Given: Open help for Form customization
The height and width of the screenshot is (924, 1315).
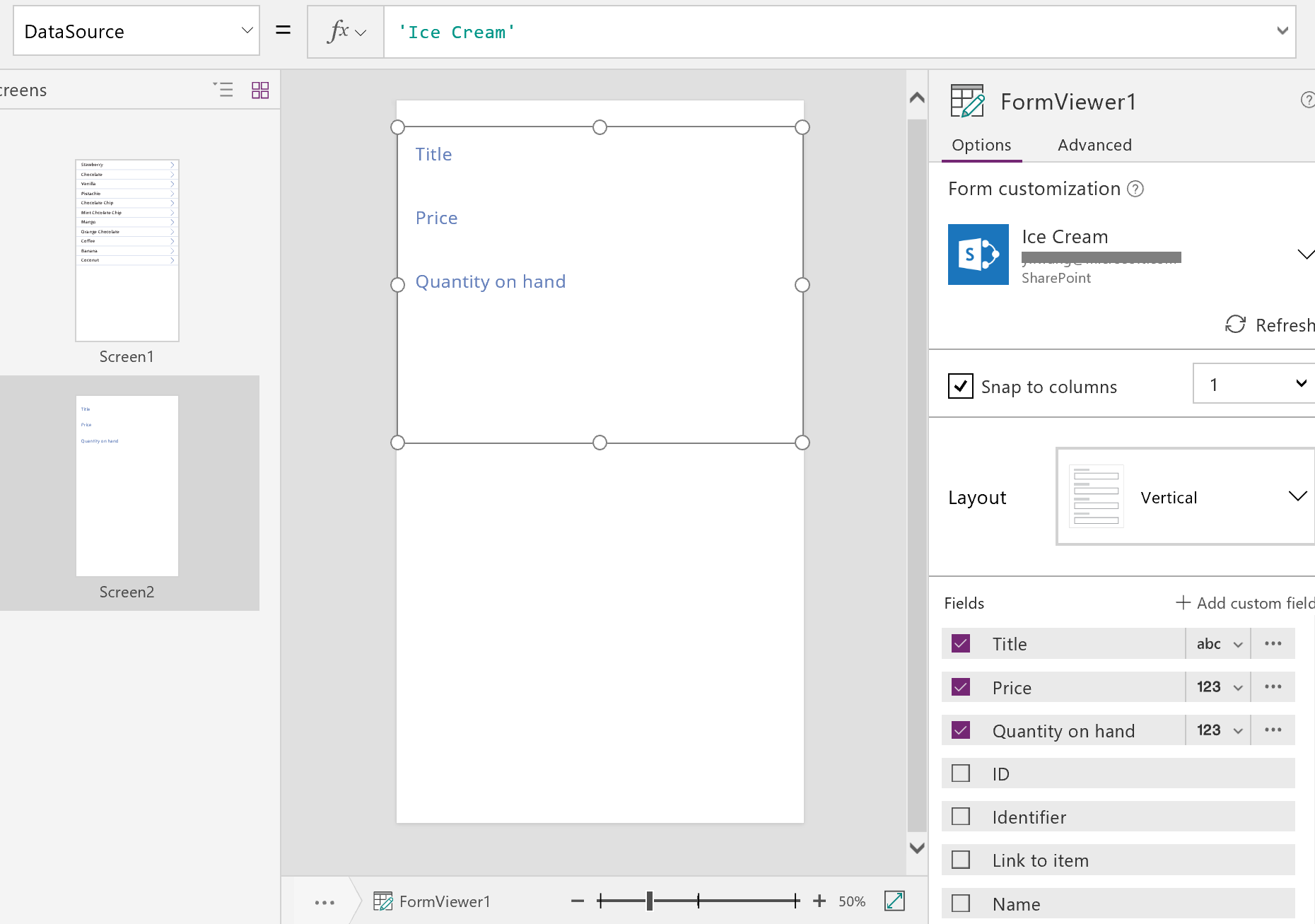Looking at the screenshot, I should click(1135, 189).
